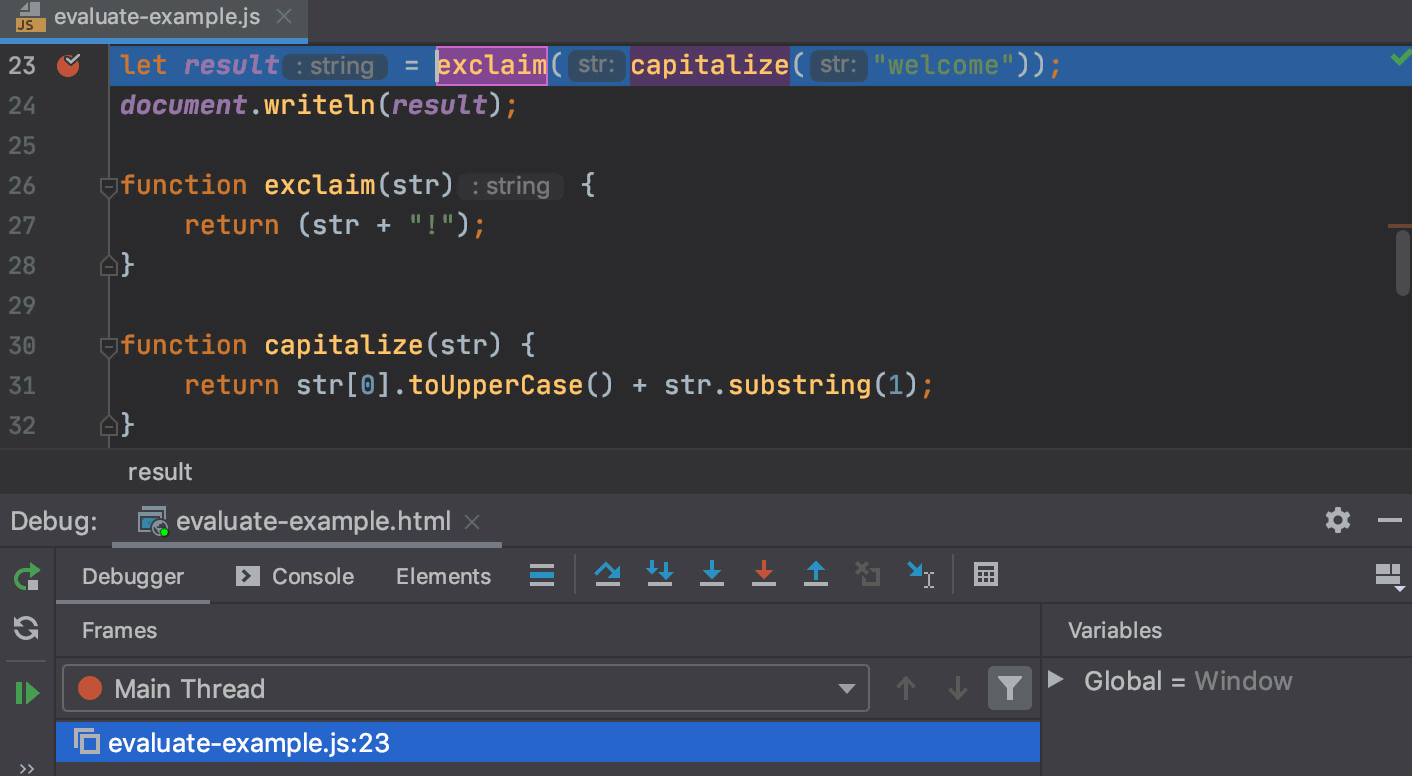Click the Step Out icon
The width and height of the screenshot is (1412, 776).
(816, 574)
